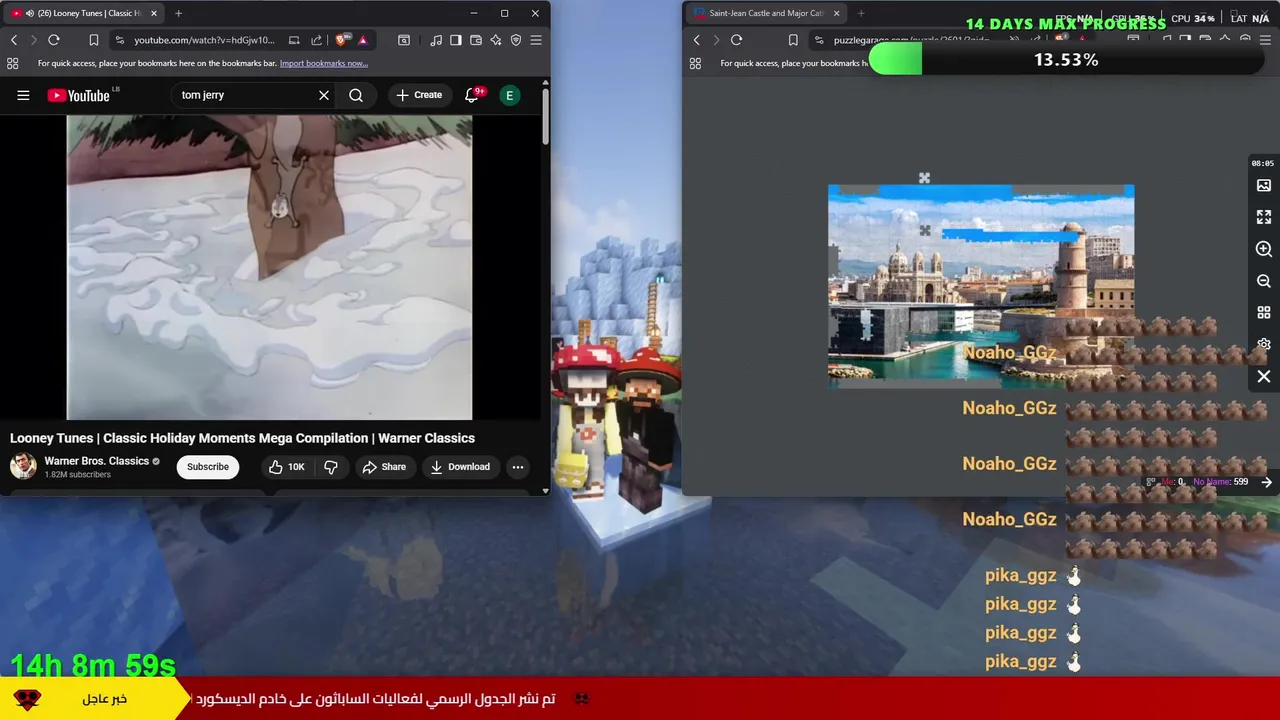Click the 13.53% progress bar
Viewport: 1280px width, 720px height.
pos(1066,60)
